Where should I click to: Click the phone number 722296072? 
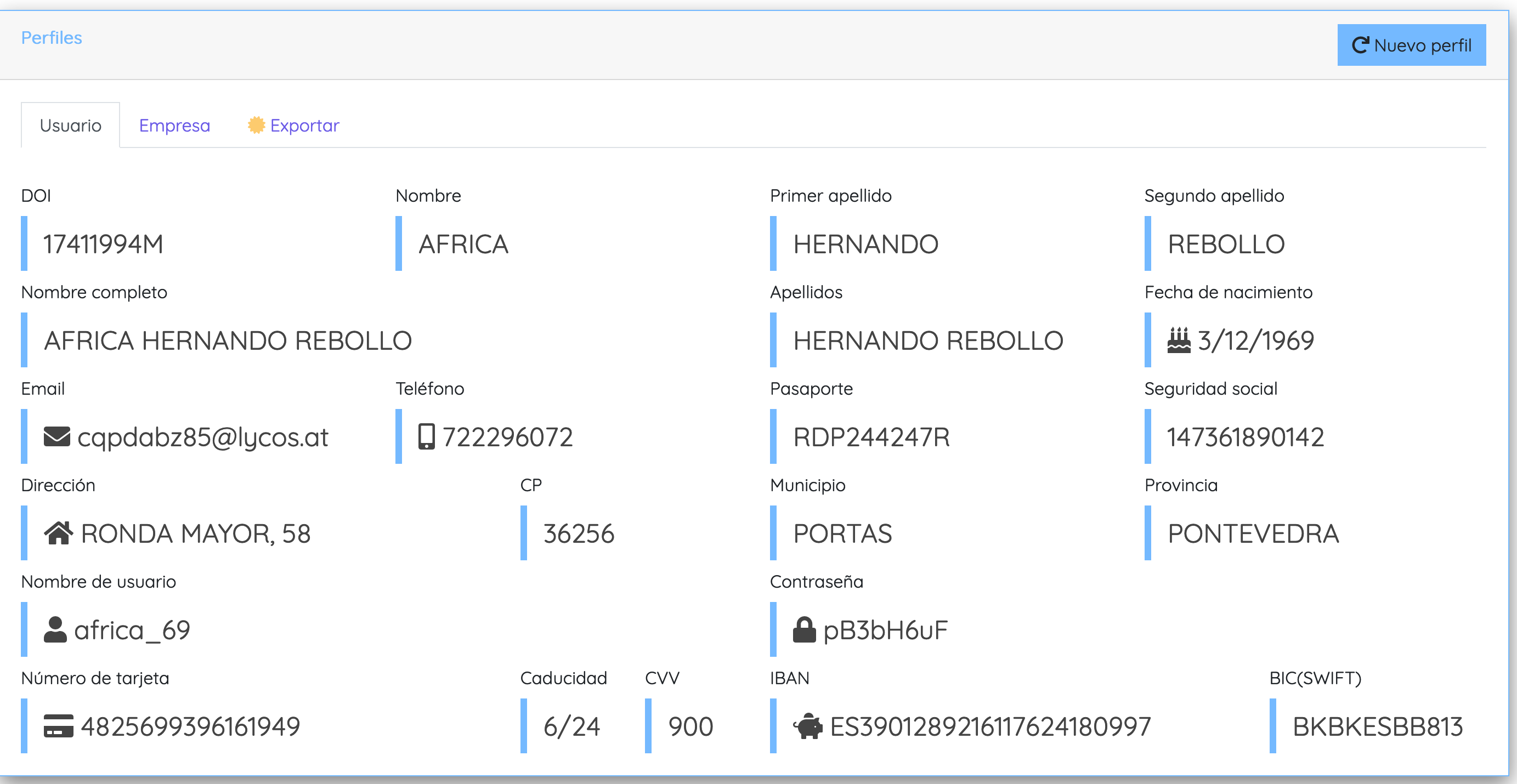(508, 437)
